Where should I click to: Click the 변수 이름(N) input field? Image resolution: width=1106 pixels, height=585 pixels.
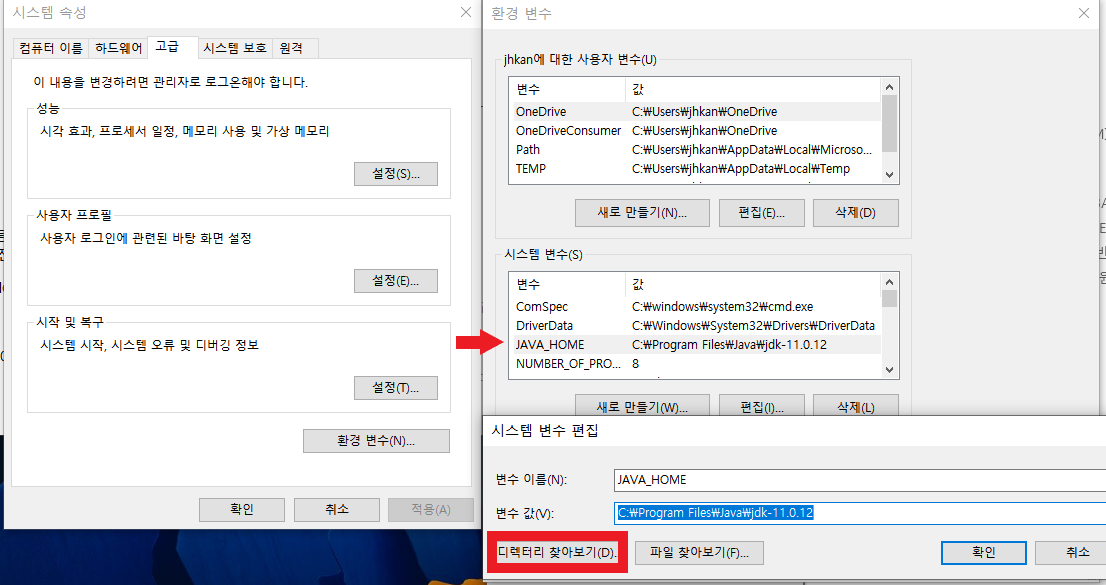point(860,480)
